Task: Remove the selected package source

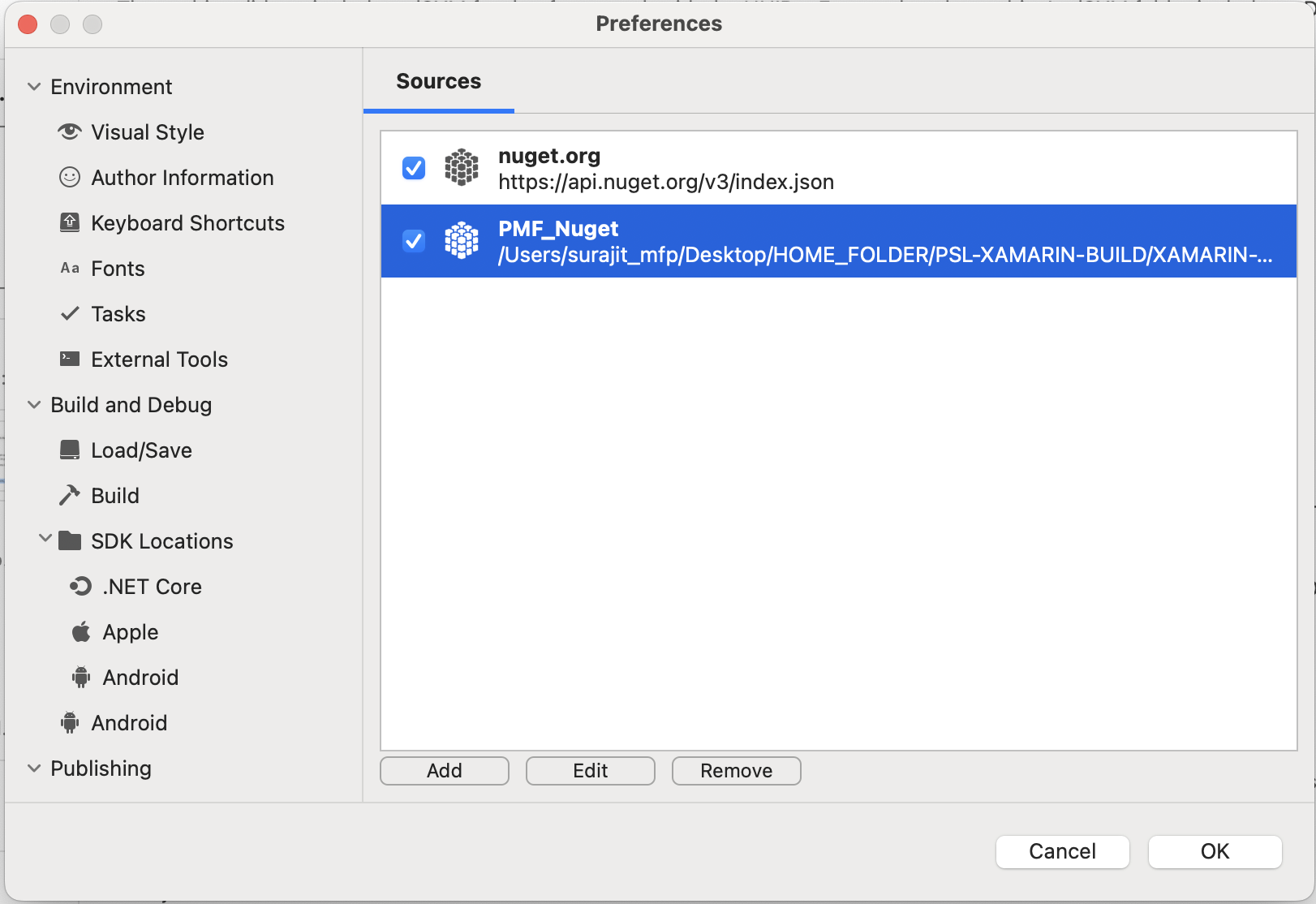Action: (x=736, y=771)
